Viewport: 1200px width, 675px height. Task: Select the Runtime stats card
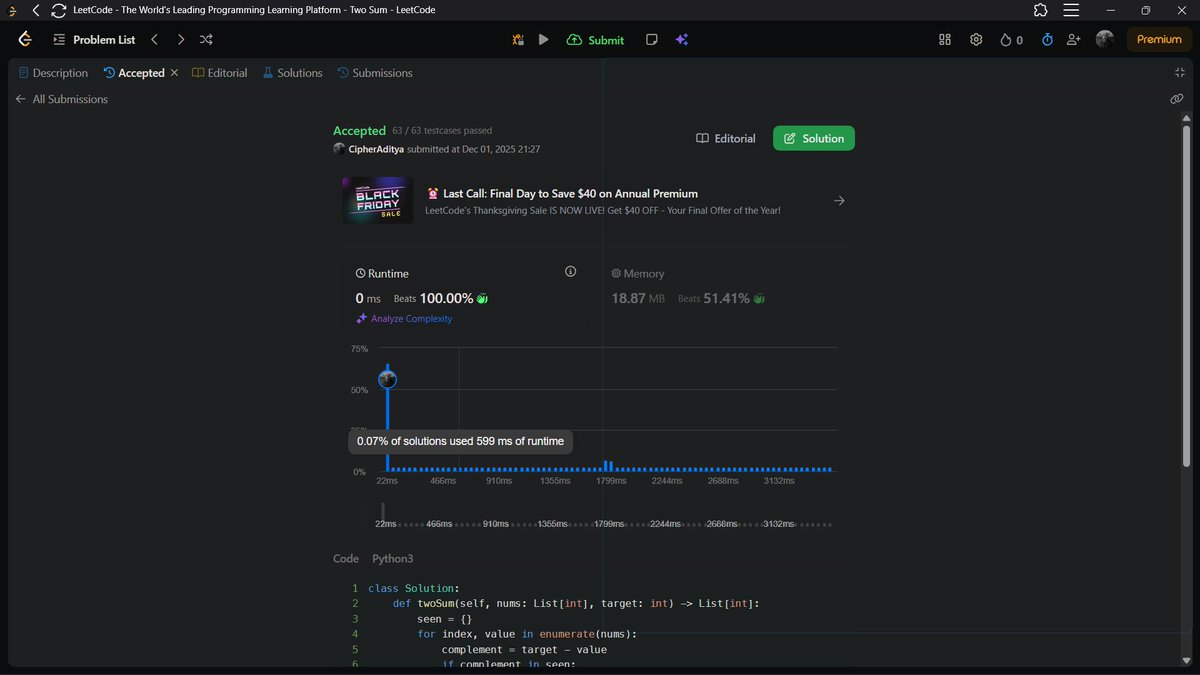click(468, 295)
